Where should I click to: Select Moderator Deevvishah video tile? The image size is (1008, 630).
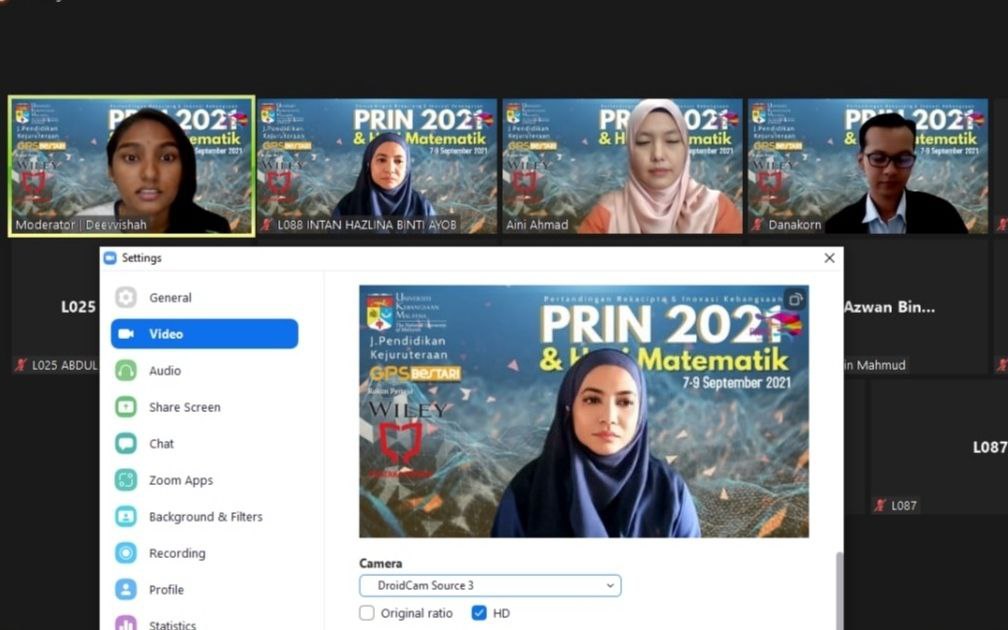pos(131,166)
